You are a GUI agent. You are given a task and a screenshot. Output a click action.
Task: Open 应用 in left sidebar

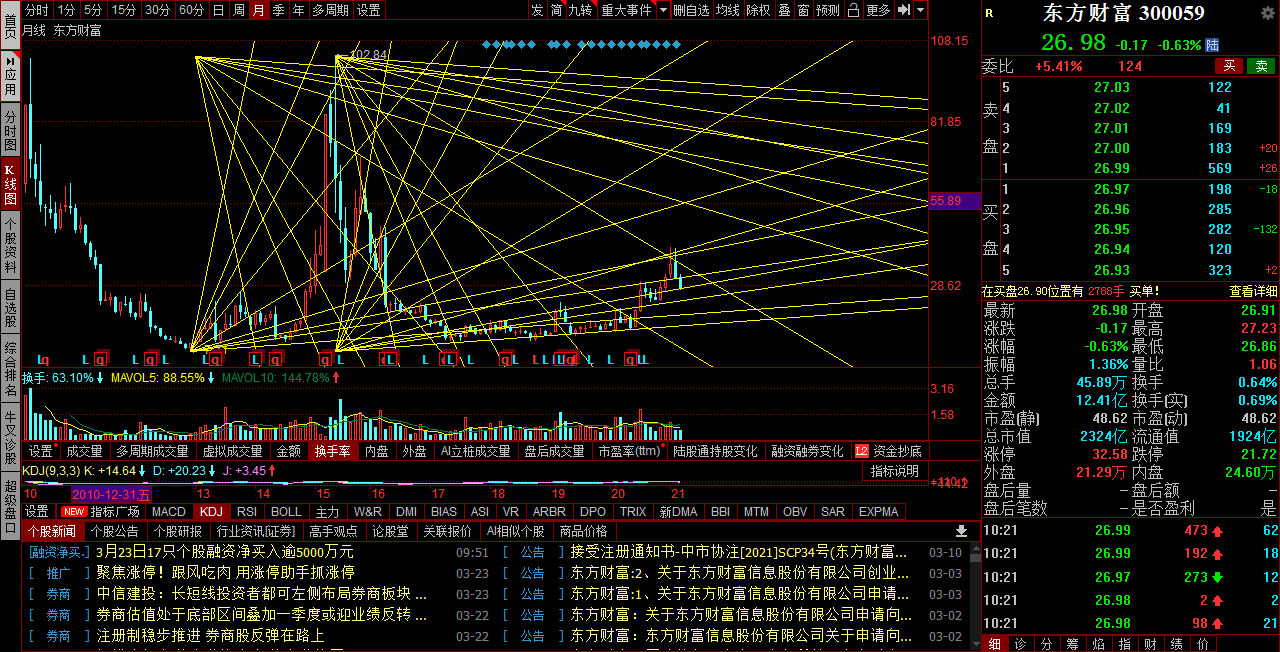coord(10,78)
